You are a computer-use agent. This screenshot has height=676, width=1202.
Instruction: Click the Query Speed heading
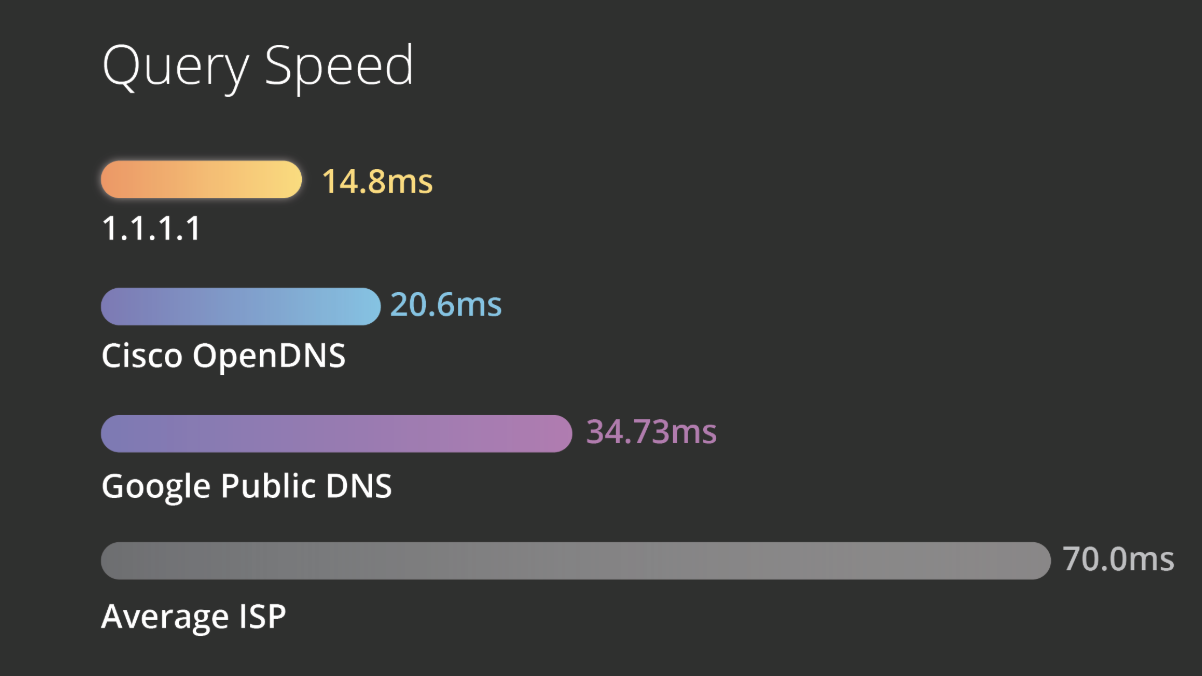(258, 68)
